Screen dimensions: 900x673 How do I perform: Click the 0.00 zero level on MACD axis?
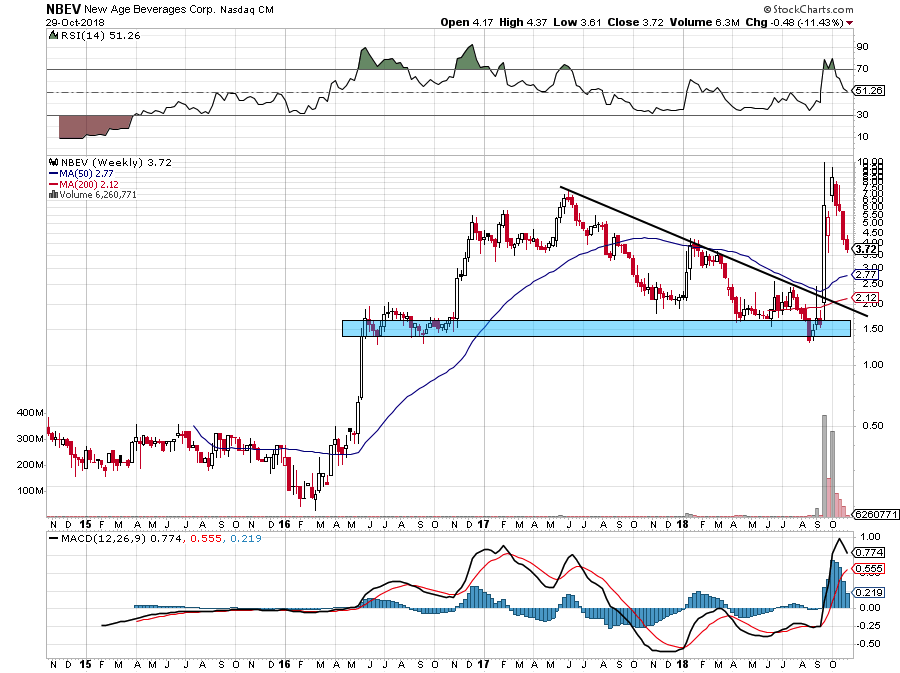[x=870, y=608]
